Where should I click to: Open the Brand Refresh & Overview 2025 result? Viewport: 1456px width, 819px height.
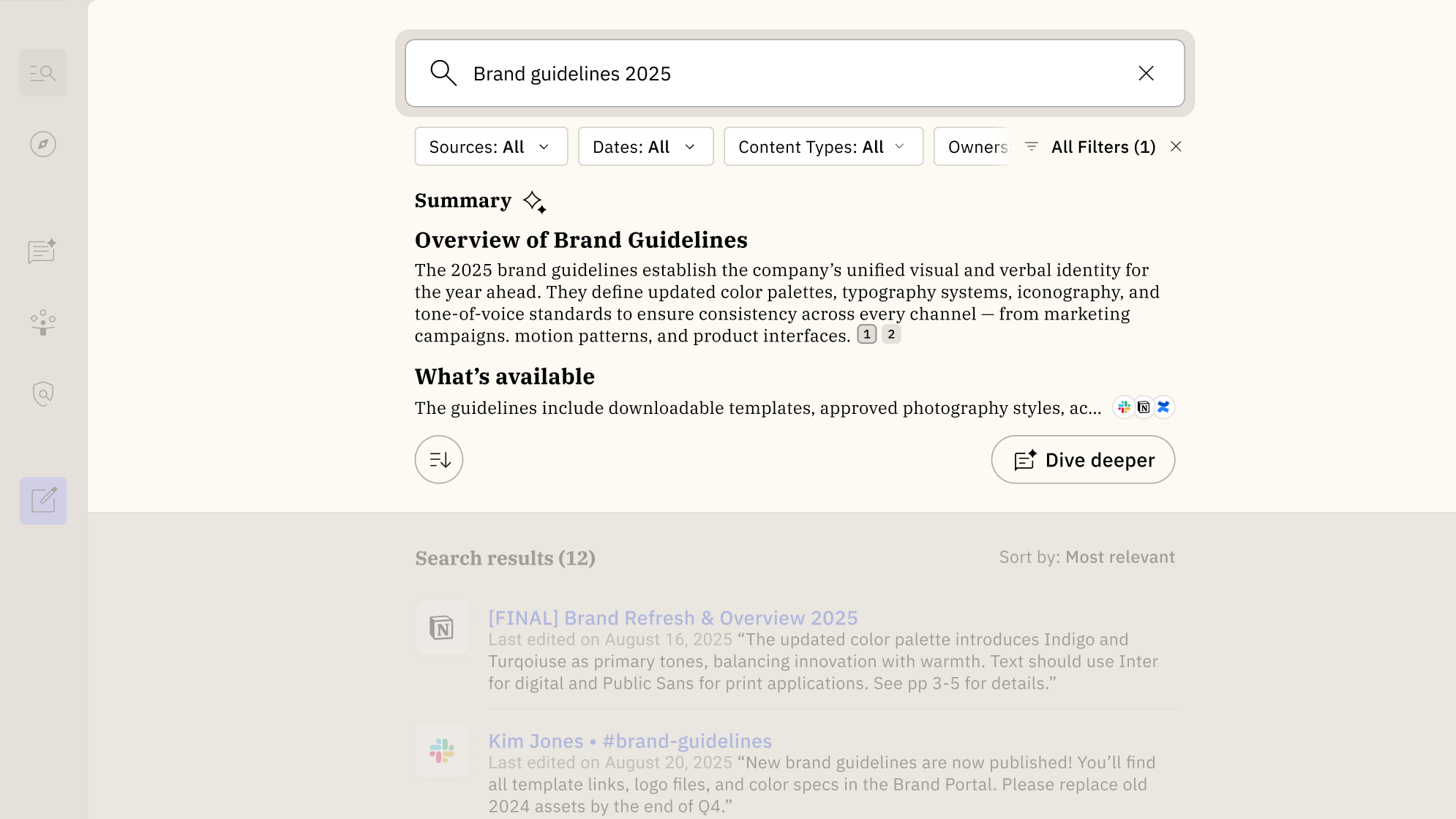pyautogui.click(x=672, y=618)
